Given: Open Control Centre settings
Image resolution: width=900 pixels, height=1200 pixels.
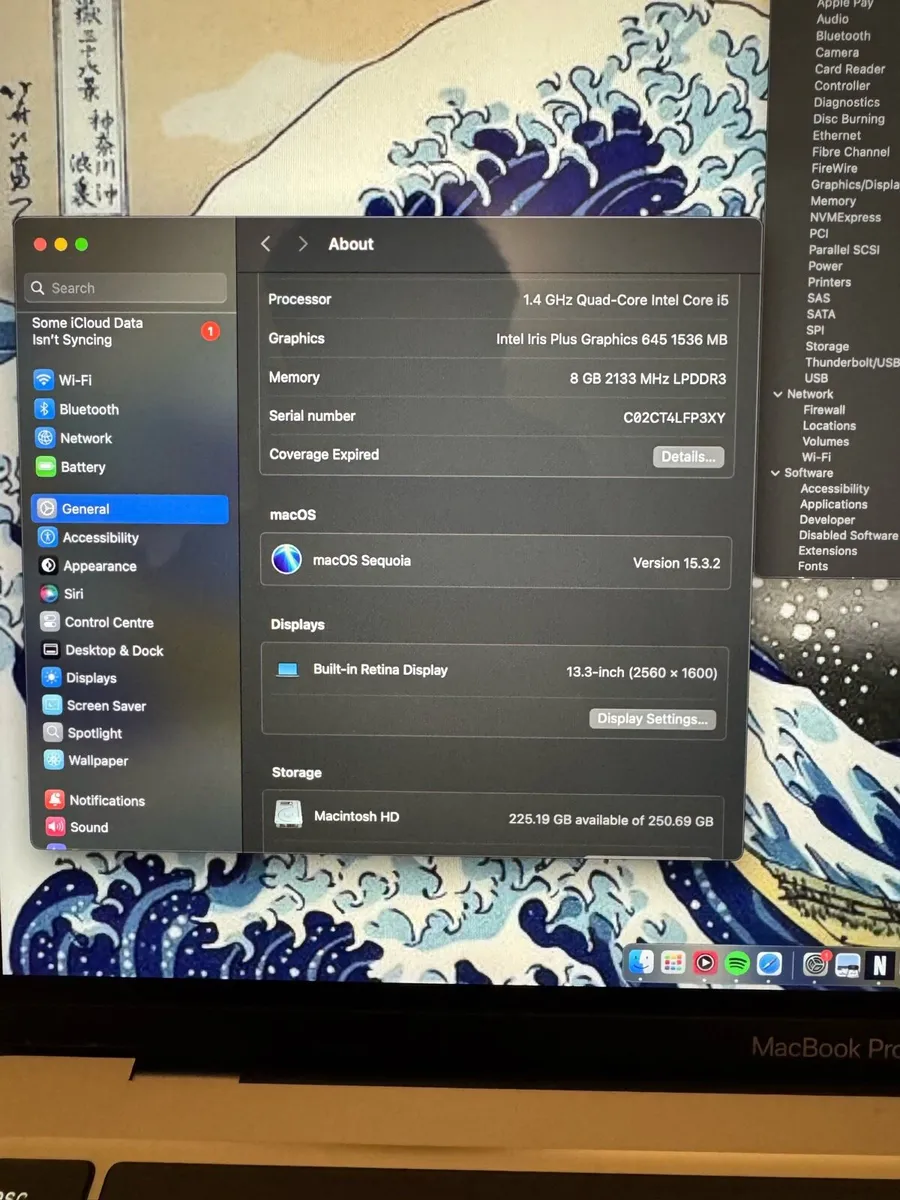Looking at the screenshot, I should point(97,622).
